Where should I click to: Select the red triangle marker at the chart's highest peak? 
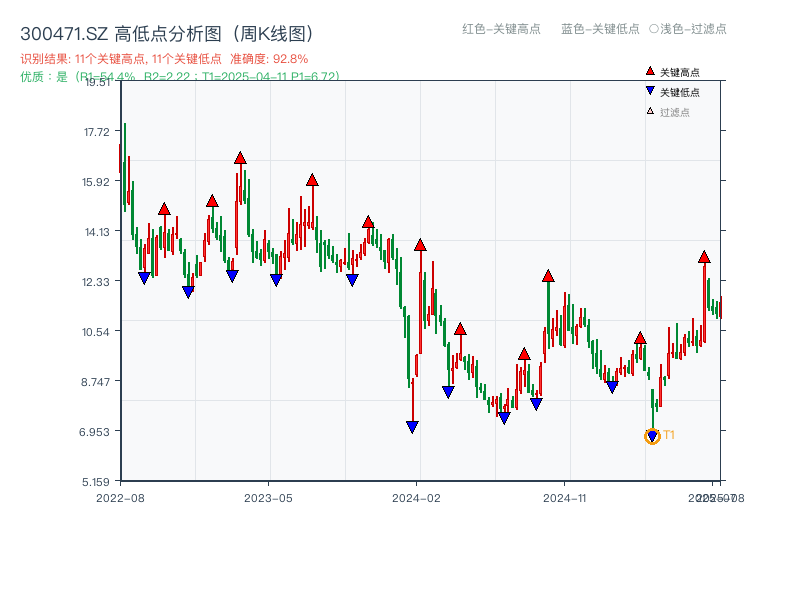(239, 155)
